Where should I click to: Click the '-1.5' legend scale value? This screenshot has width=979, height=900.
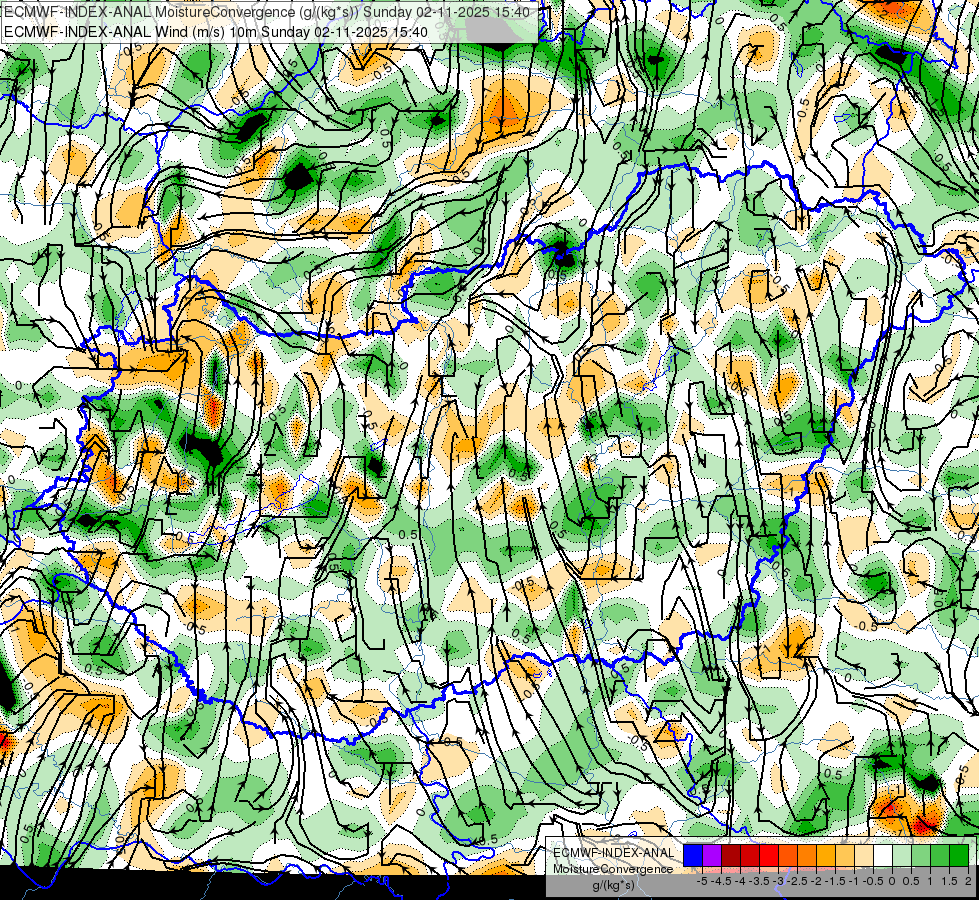coord(835,881)
